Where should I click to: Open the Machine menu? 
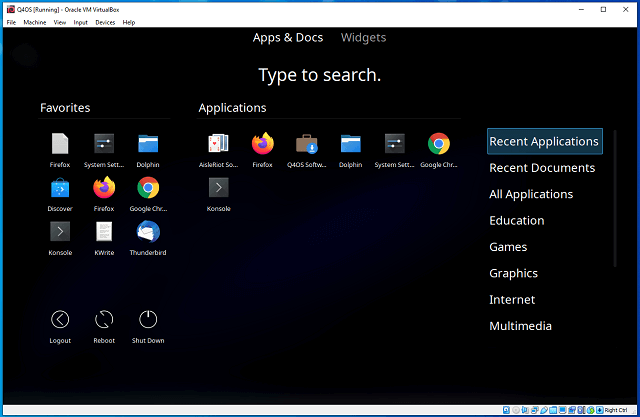[35, 22]
